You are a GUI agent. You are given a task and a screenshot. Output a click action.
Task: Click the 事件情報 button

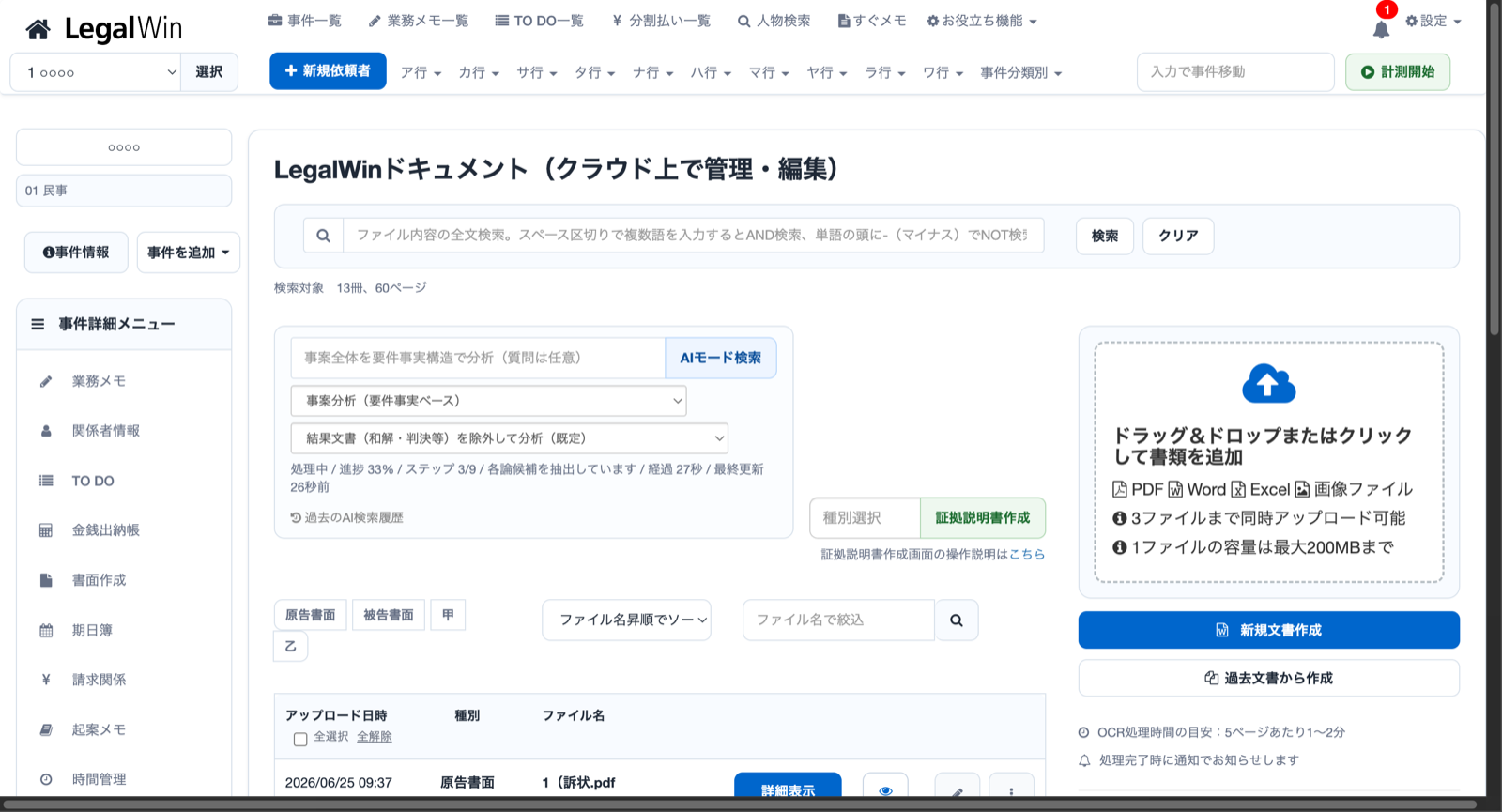(76, 253)
